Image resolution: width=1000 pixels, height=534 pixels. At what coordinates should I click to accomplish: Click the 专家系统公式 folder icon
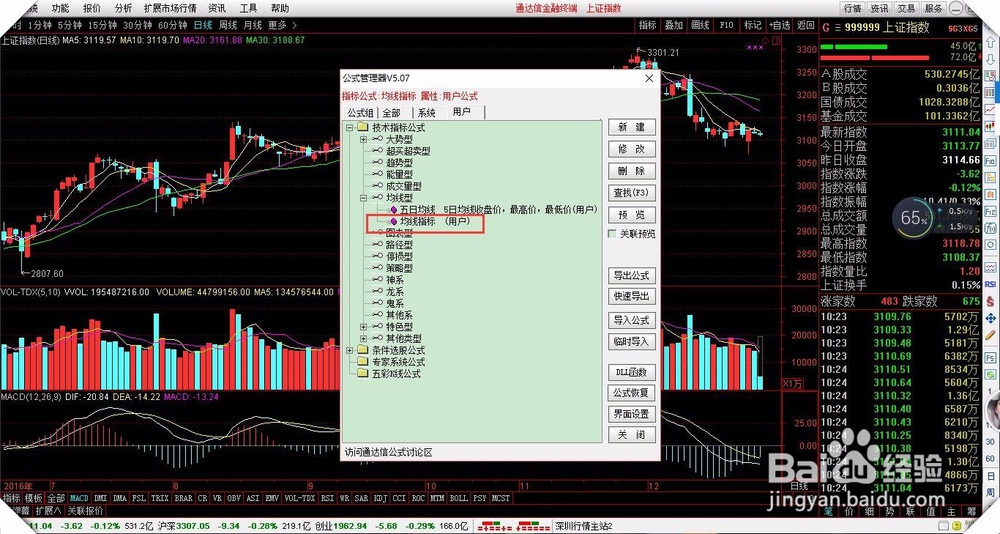(x=364, y=362)
